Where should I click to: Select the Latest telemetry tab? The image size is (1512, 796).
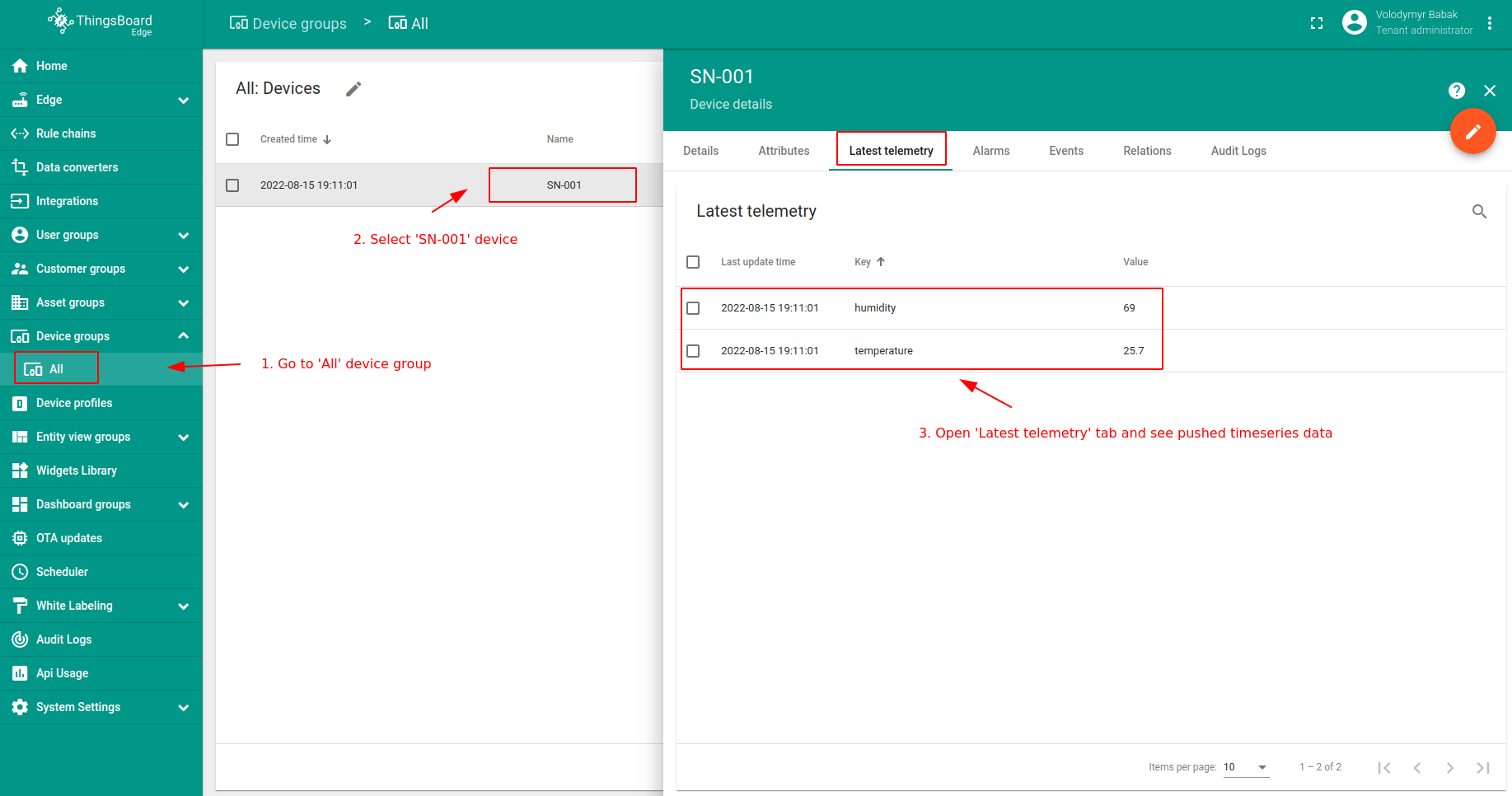click(x=891, y=151)
